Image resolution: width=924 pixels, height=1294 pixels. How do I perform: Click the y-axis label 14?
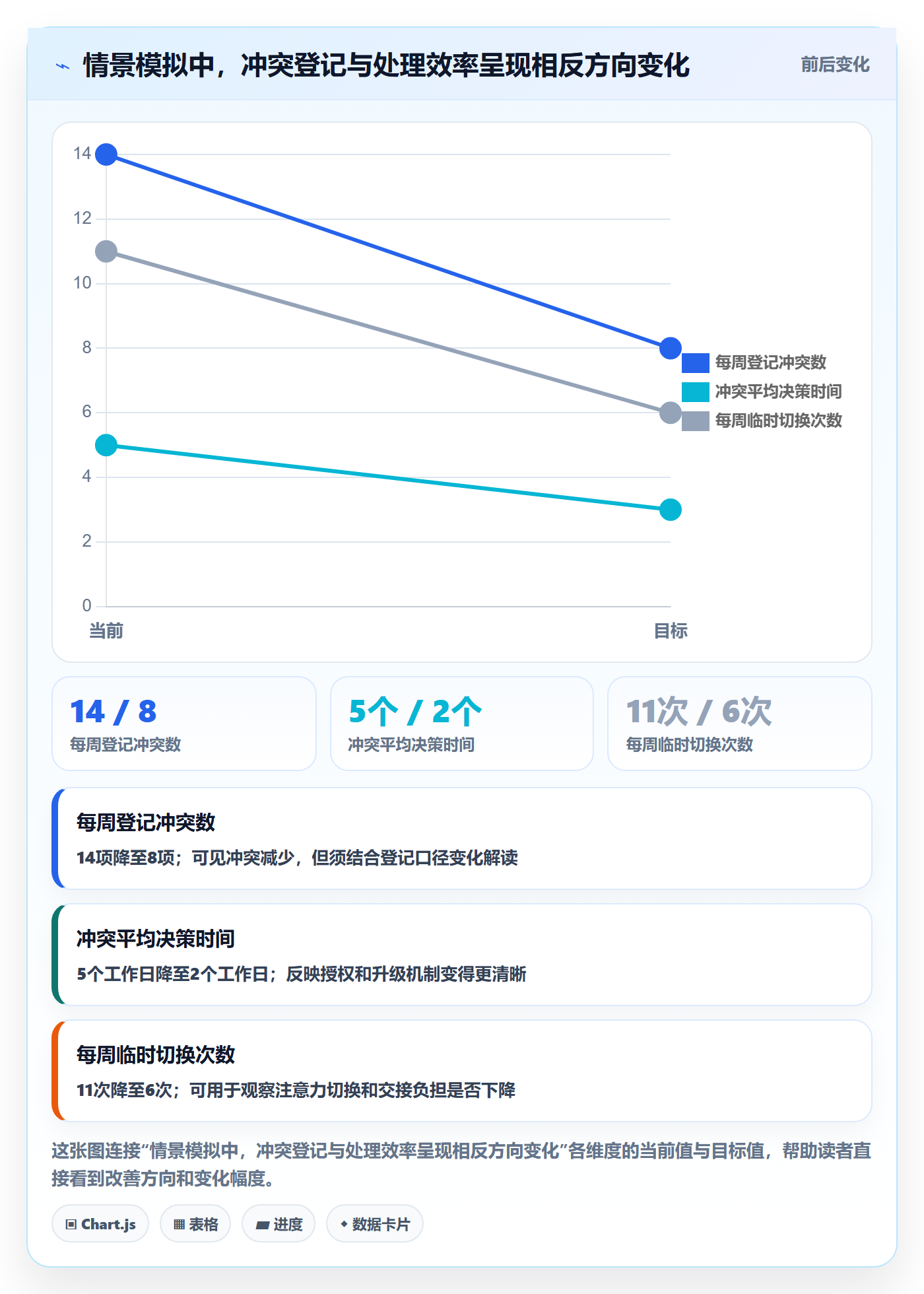pos(82,154)
